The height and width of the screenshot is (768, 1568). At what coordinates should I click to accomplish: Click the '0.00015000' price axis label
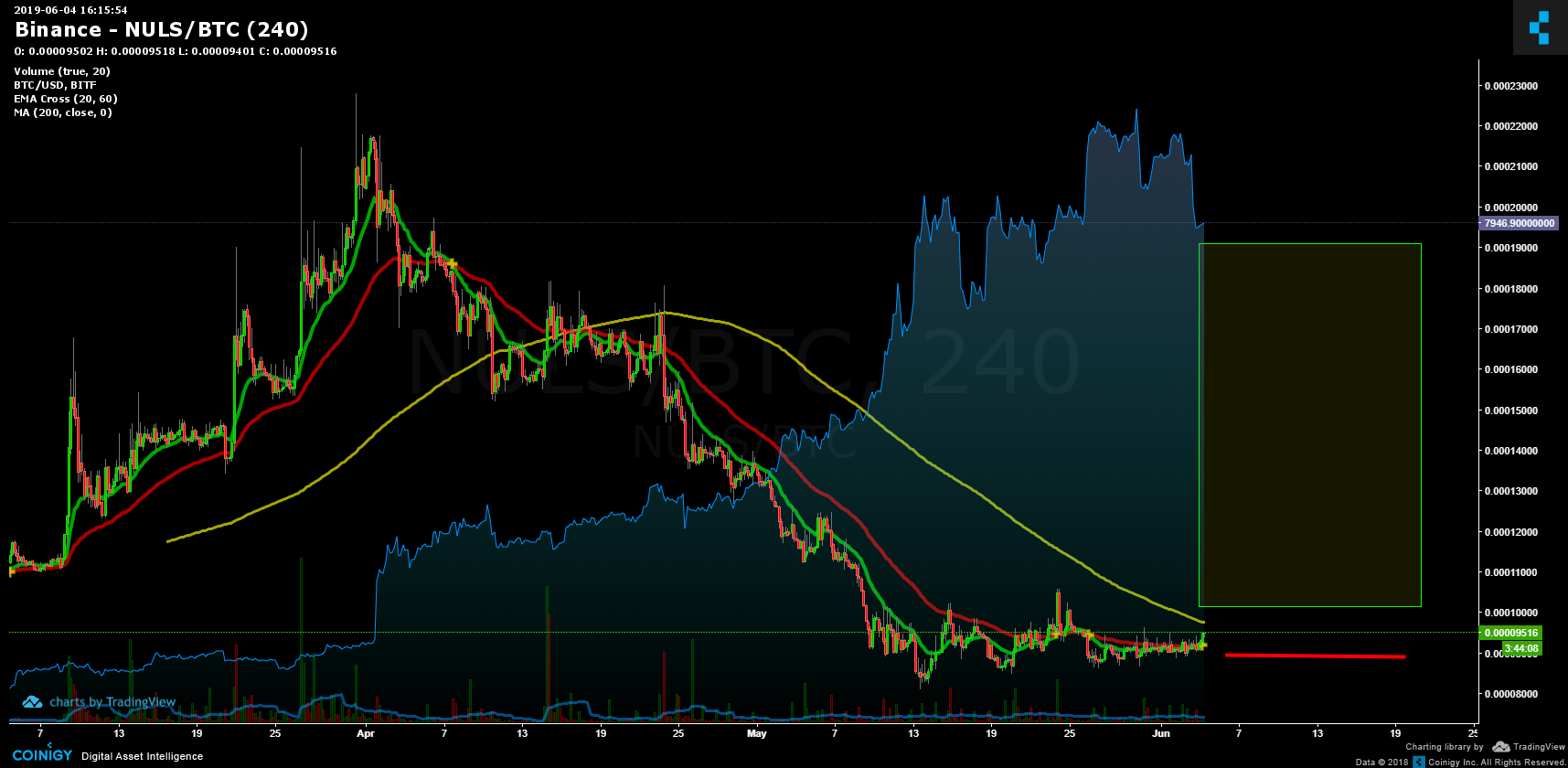[1510, 411]
